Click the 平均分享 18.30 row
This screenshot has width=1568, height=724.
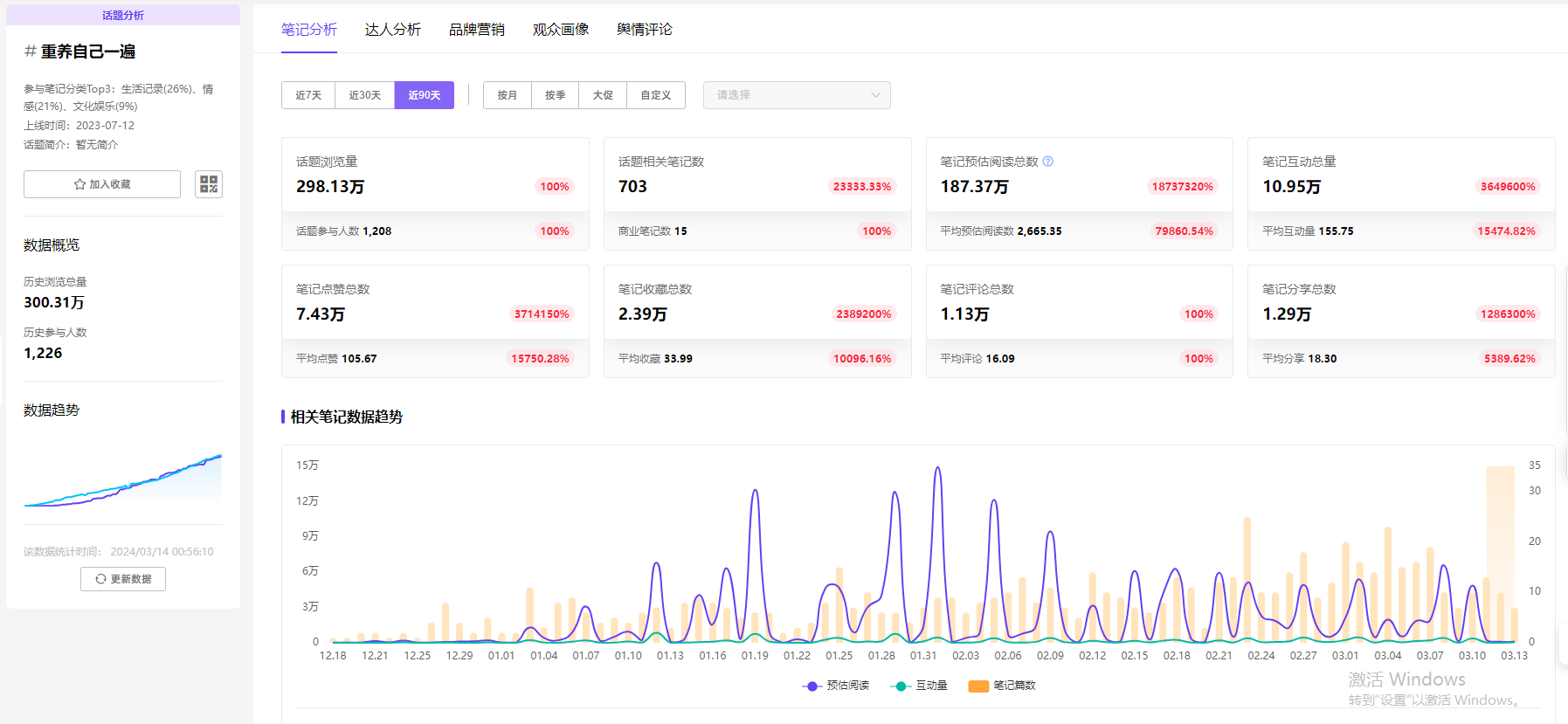[x=1401, y=359]
